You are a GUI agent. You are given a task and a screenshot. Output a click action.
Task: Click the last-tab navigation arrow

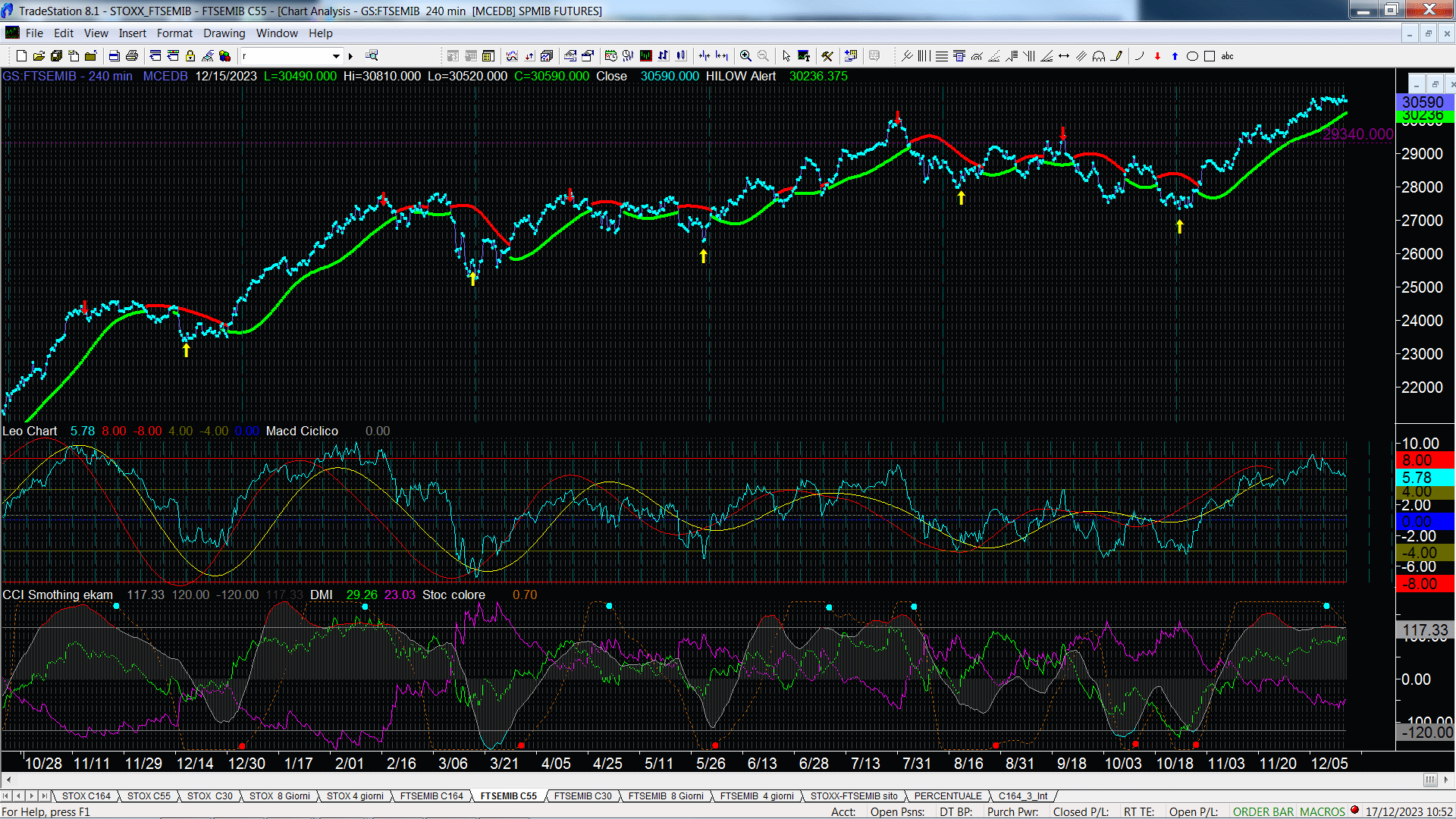[x=44, y=796]
